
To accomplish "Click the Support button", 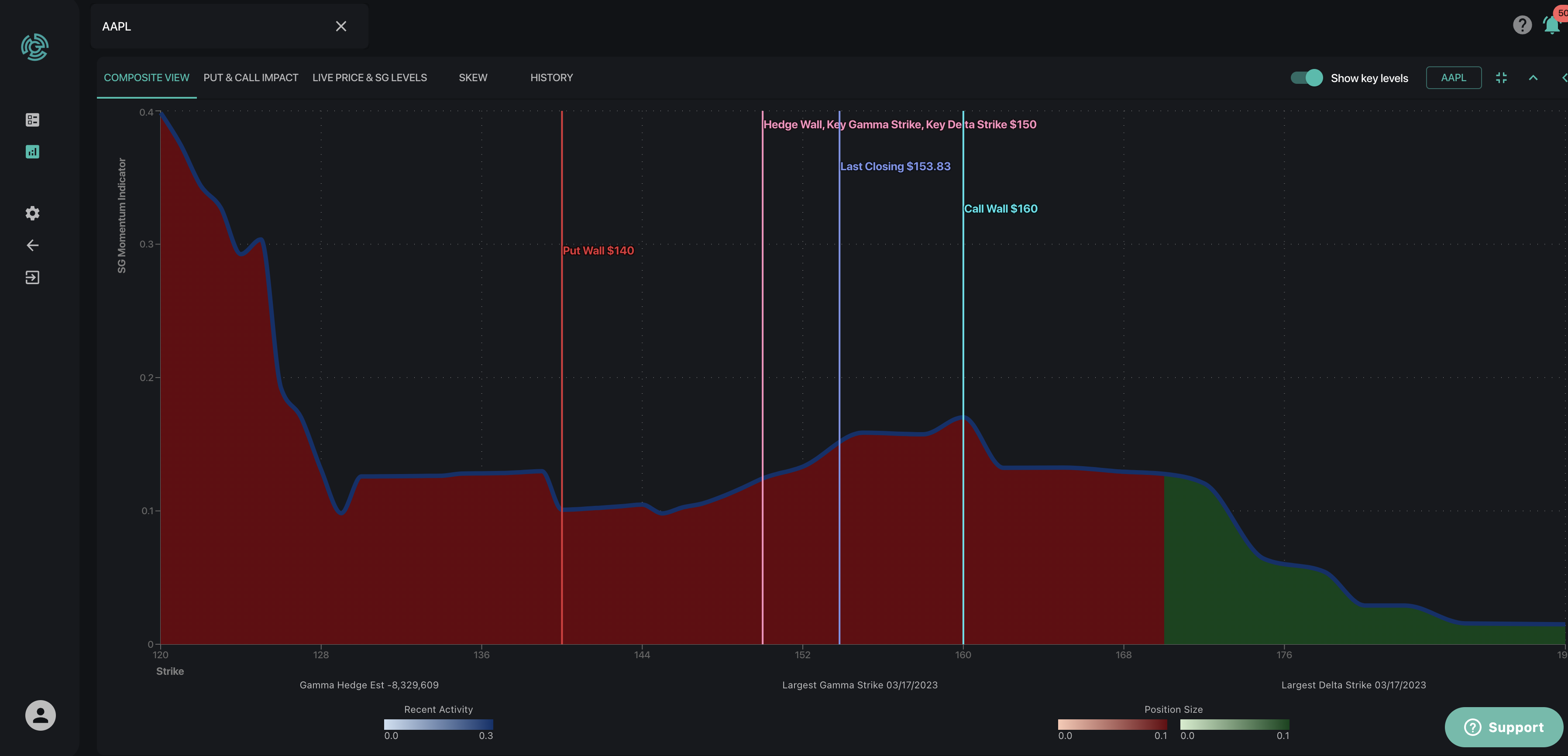I will click(x=1503, y=727).
